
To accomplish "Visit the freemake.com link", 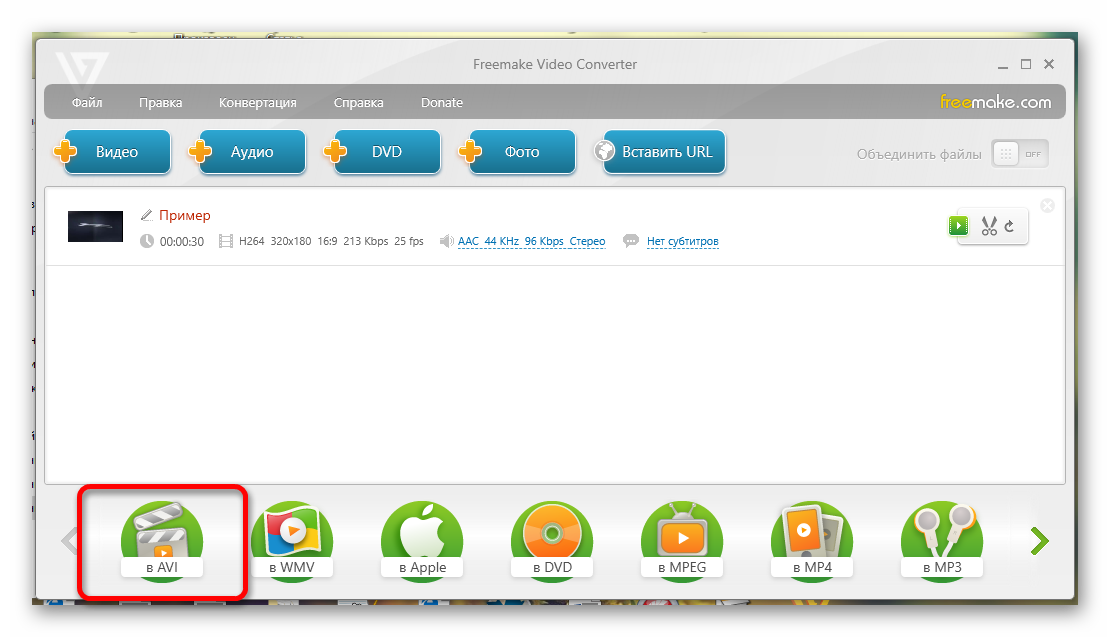I will point(996,102).
